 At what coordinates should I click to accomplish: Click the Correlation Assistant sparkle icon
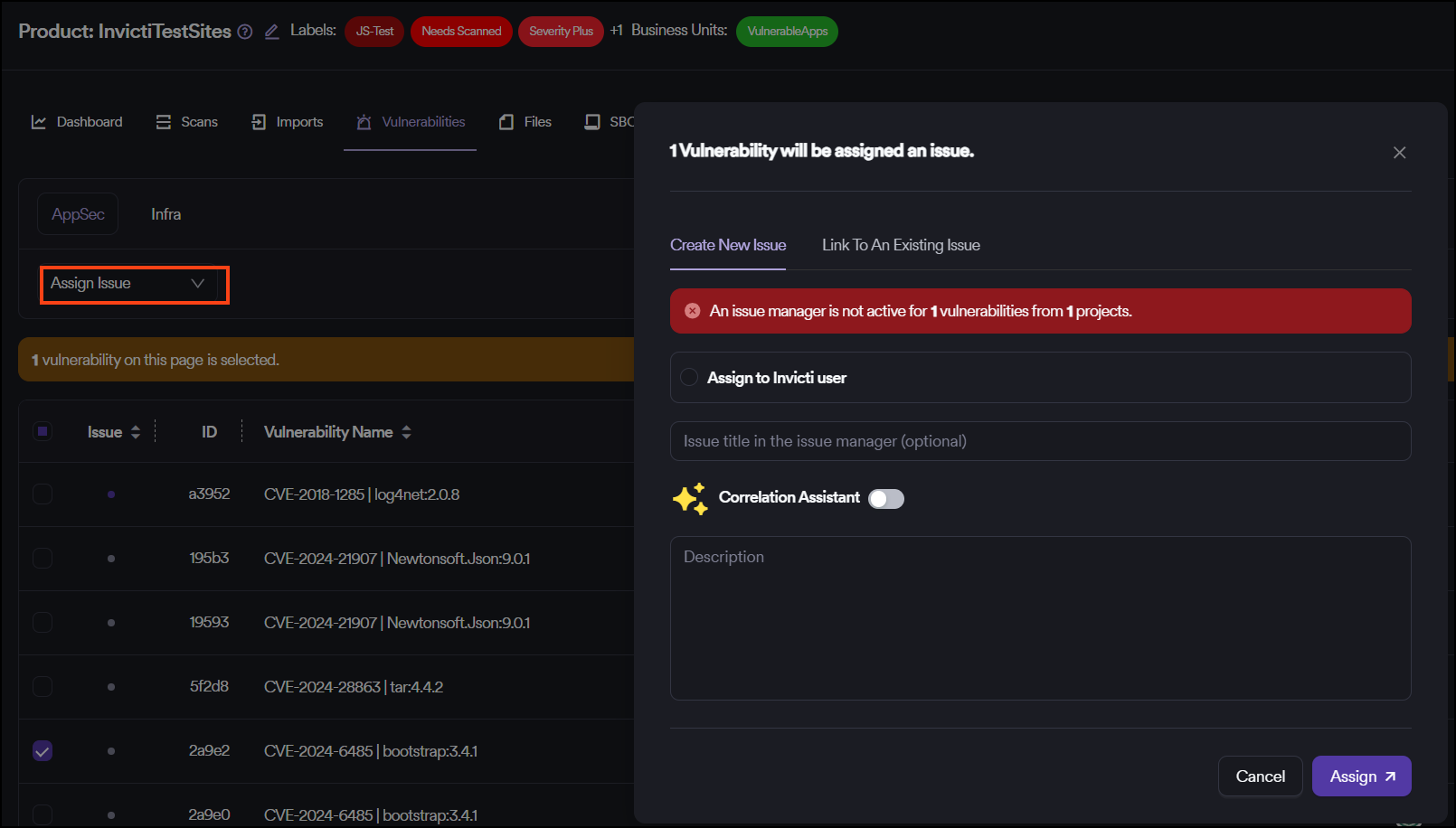pyautogui.click(x=690, y=498)
